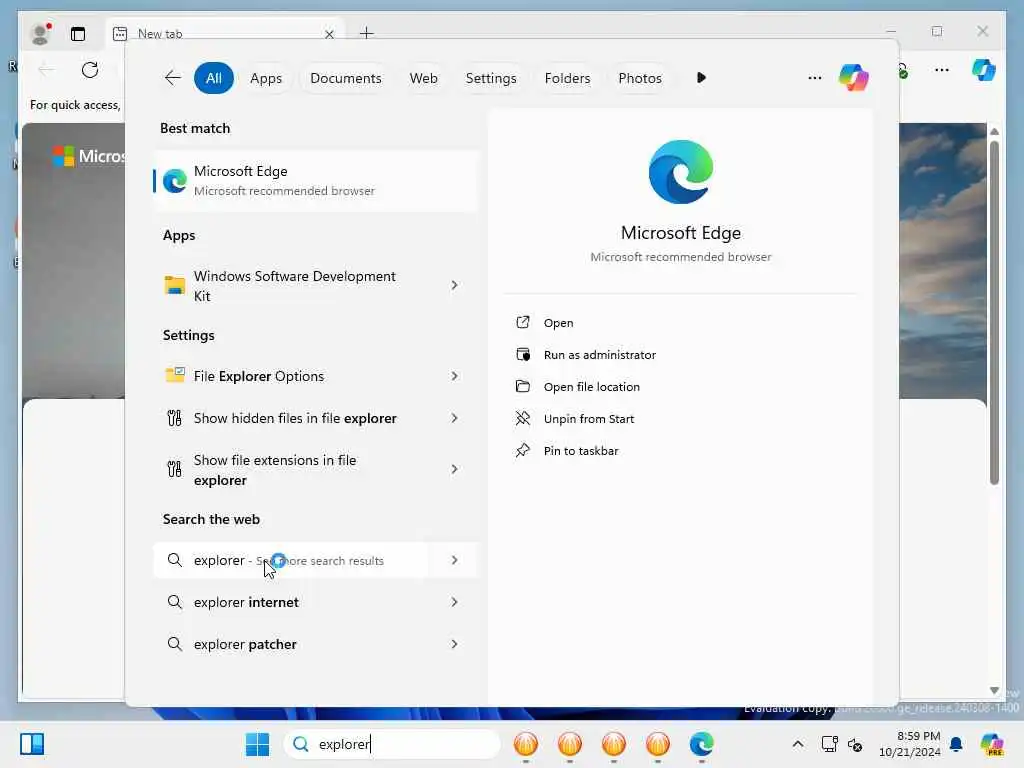Click the large Microsoft Edge logo in preview
Image resolution: width=1024 pixels, height=768 pixels.
(x=680, y=172)
